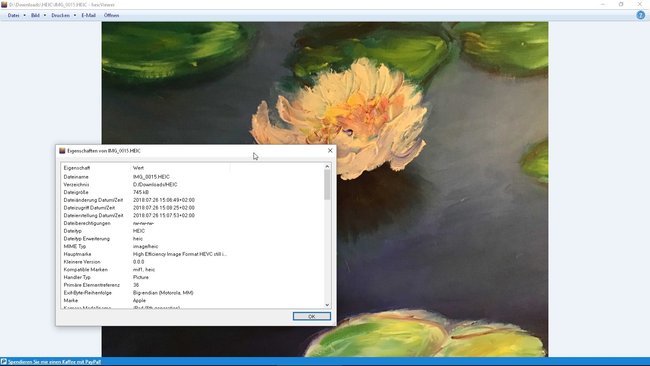Confirm the properties dialog with OK
Screen dimensions: 650x366
pyautogui.click(x=312, y=316)
